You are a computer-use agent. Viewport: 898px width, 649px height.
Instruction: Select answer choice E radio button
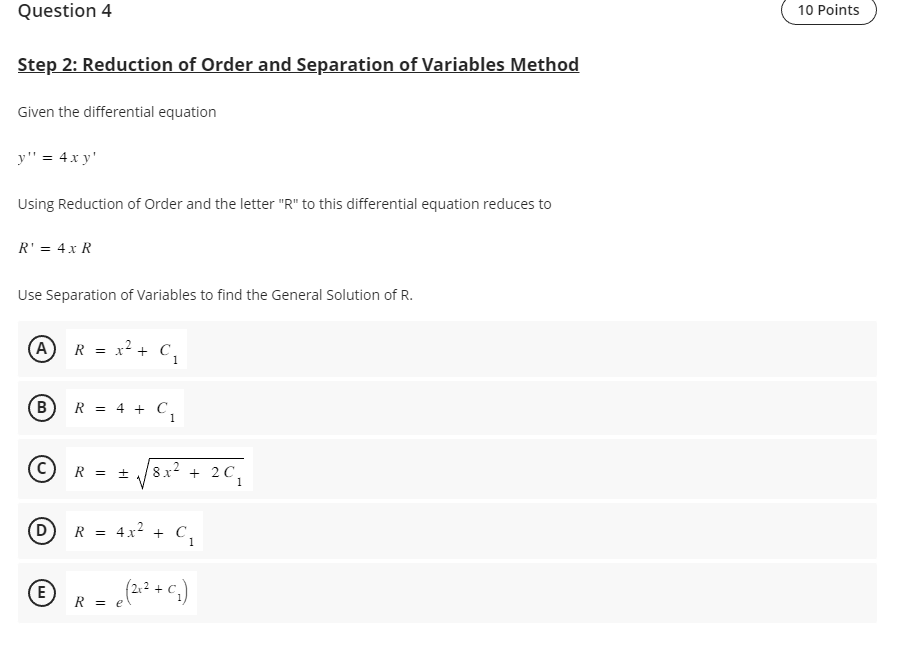[41, 592]
